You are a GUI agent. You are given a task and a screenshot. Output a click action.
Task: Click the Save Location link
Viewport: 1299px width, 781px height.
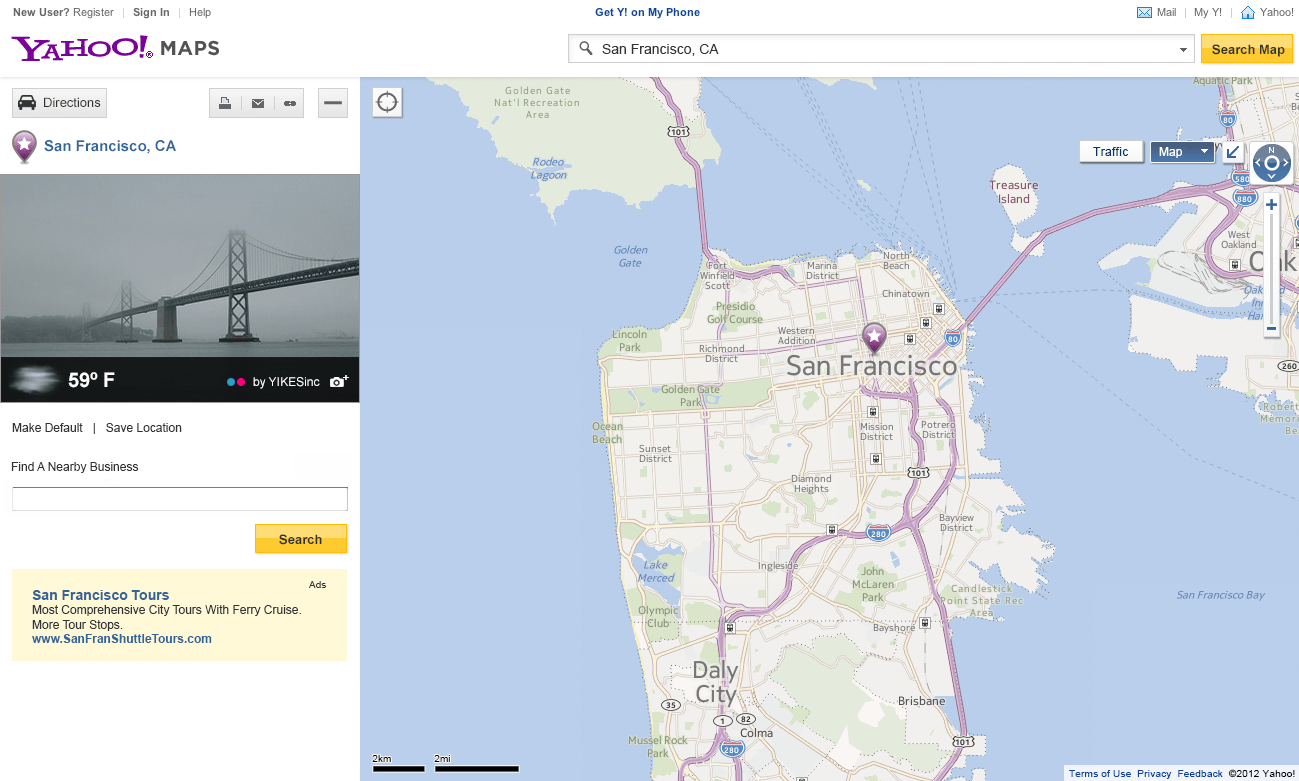(x=144, y=428)
